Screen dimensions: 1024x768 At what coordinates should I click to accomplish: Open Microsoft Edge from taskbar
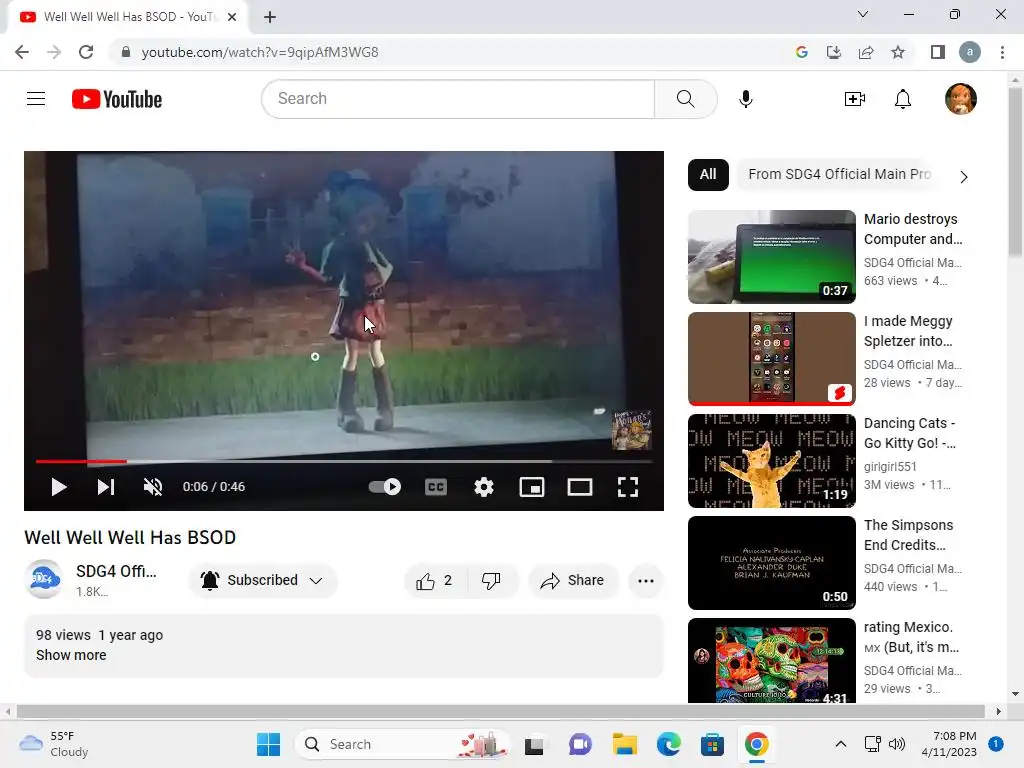669,744
